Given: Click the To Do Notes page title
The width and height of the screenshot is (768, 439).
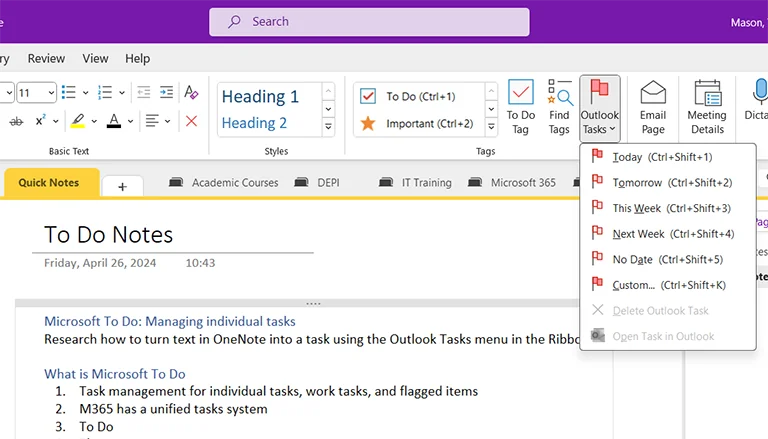Looking at the screenshot, I should (108, 235).
